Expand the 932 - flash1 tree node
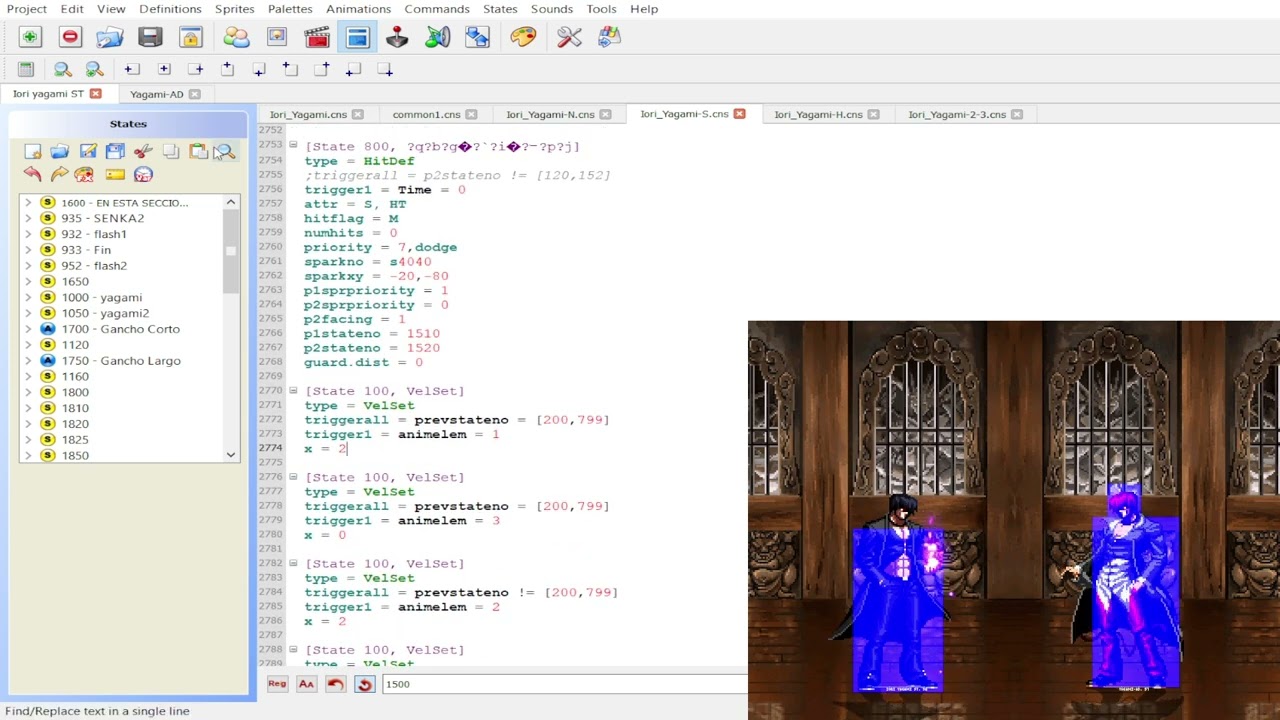This screenshot has width=1280, height=720. click(x=28, y=234)
